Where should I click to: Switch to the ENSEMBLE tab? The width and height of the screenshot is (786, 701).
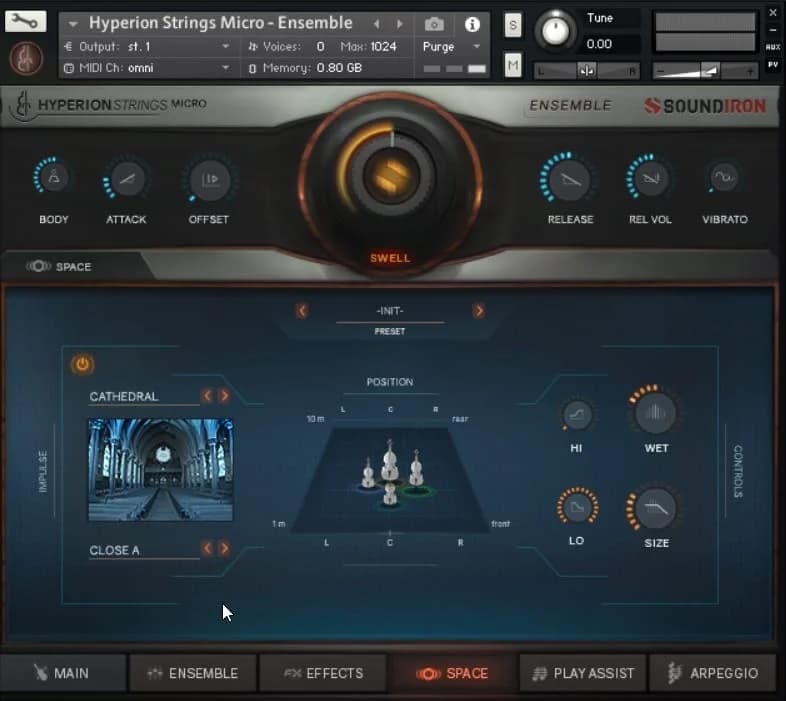(x=193, y=673)
